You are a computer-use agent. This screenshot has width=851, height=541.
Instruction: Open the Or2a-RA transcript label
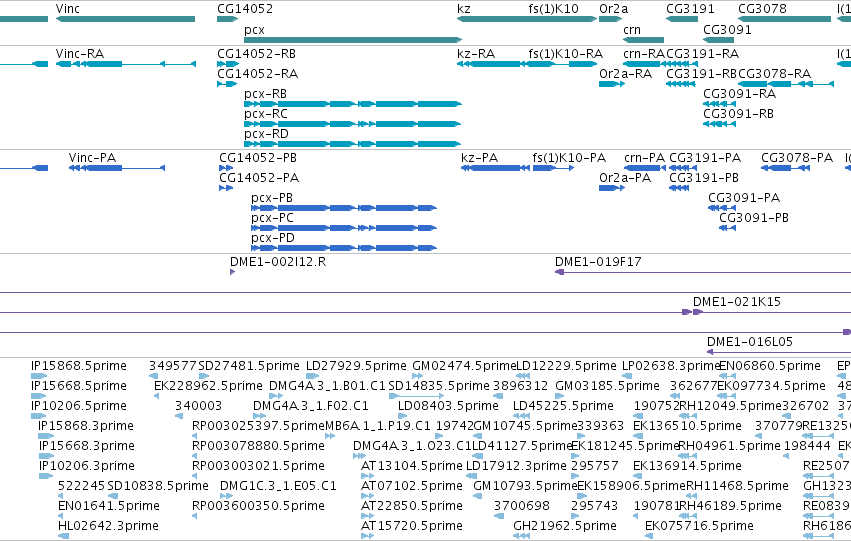[x=625, y=73]
